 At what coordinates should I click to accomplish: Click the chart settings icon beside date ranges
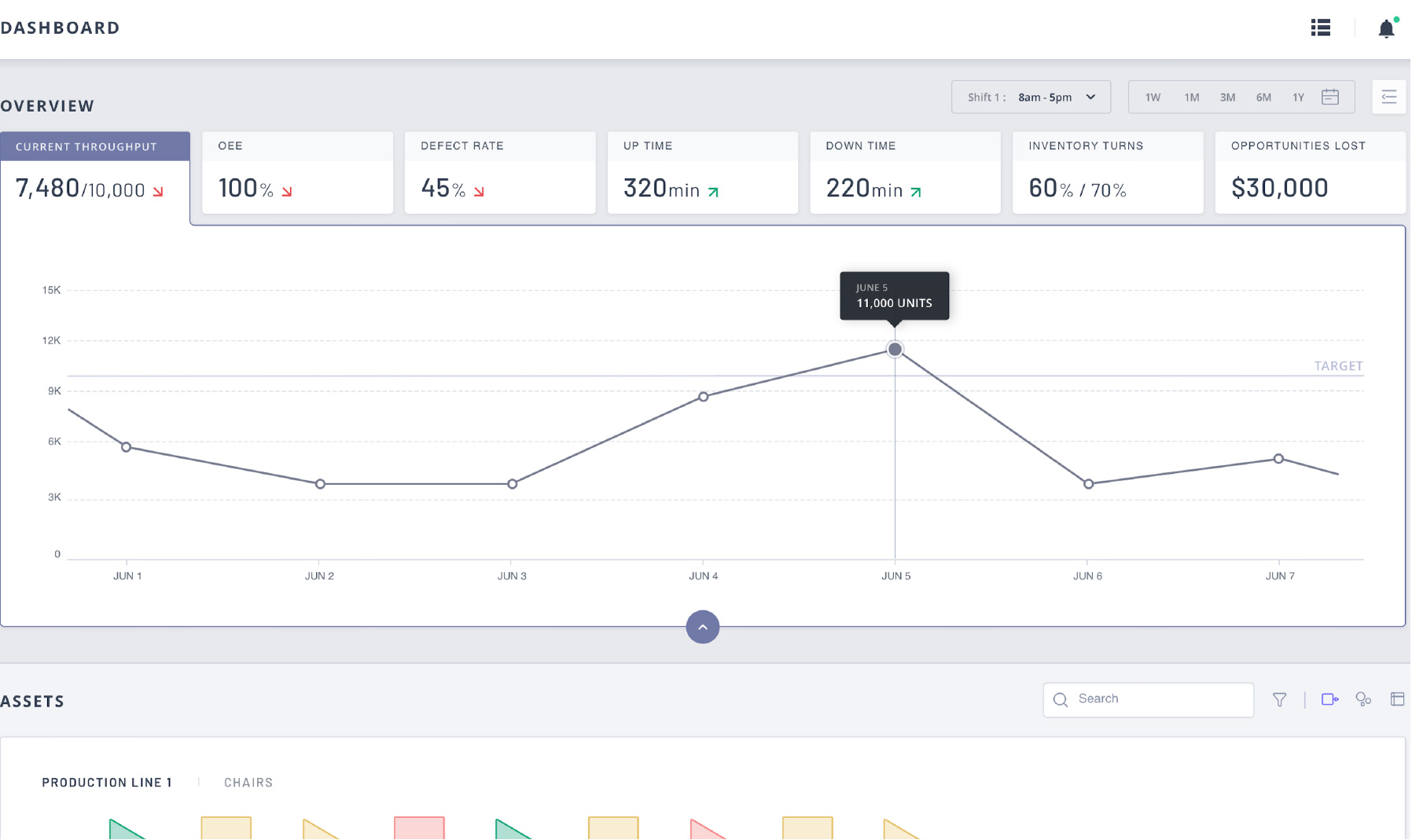[1388, 96]
